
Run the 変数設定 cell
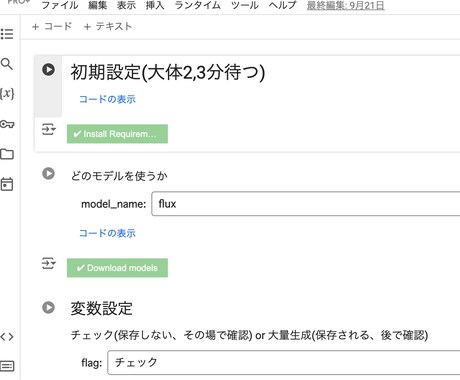point(48,307)
